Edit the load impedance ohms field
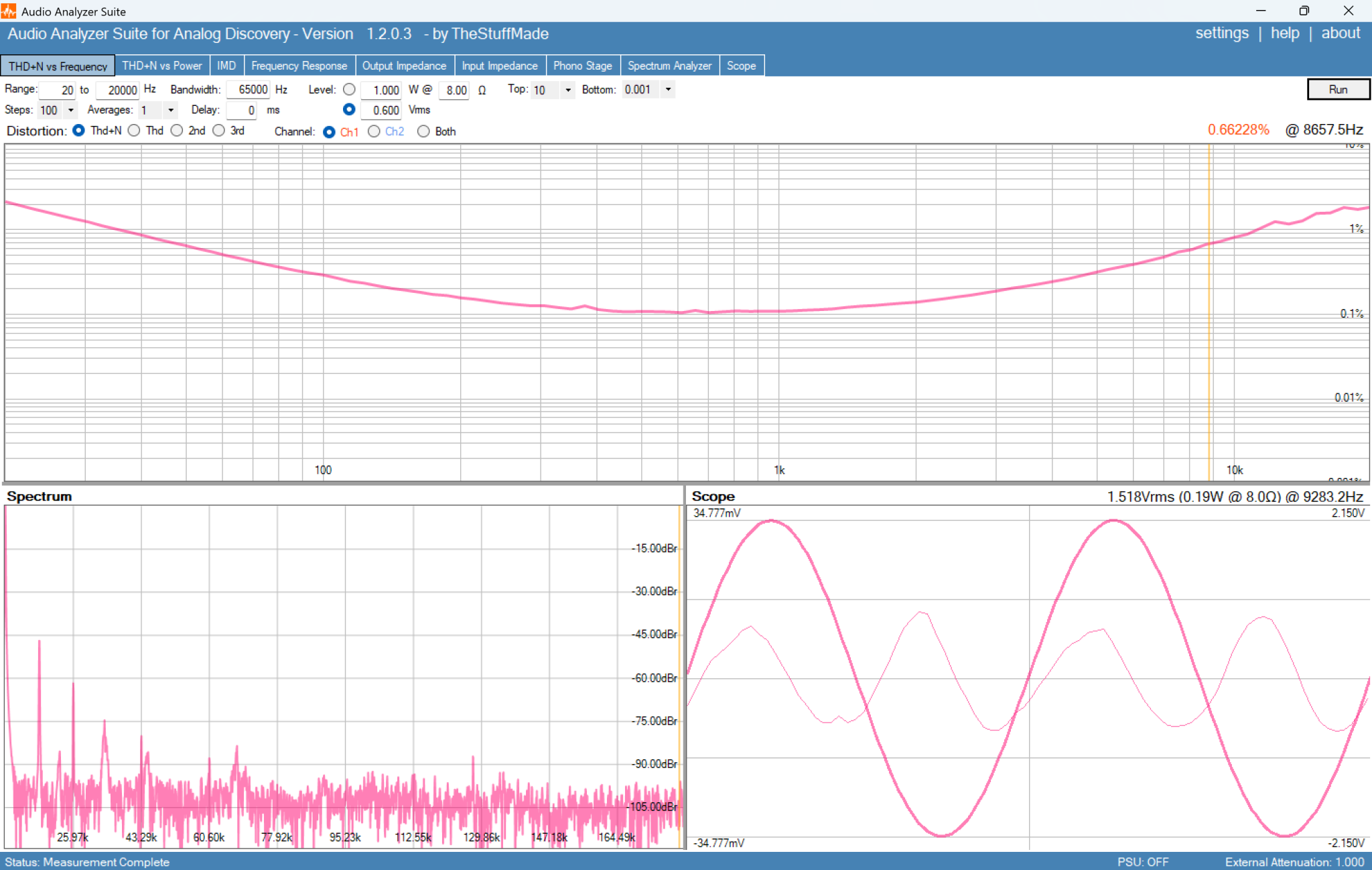The width and height of the screenshot is (1372, 870). 454,90
